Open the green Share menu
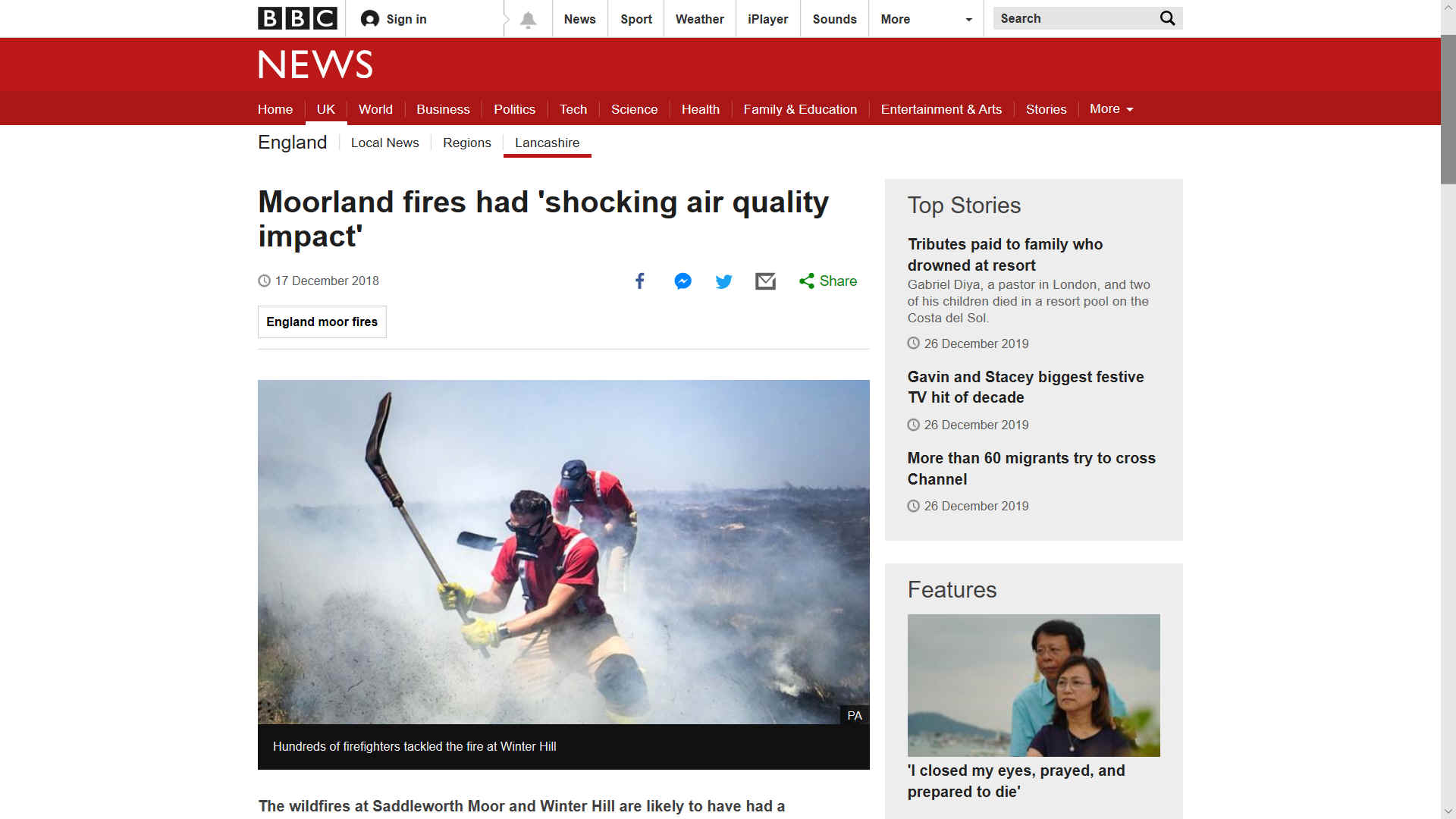This screenshot has height=819, width=1456. point(828,281)
